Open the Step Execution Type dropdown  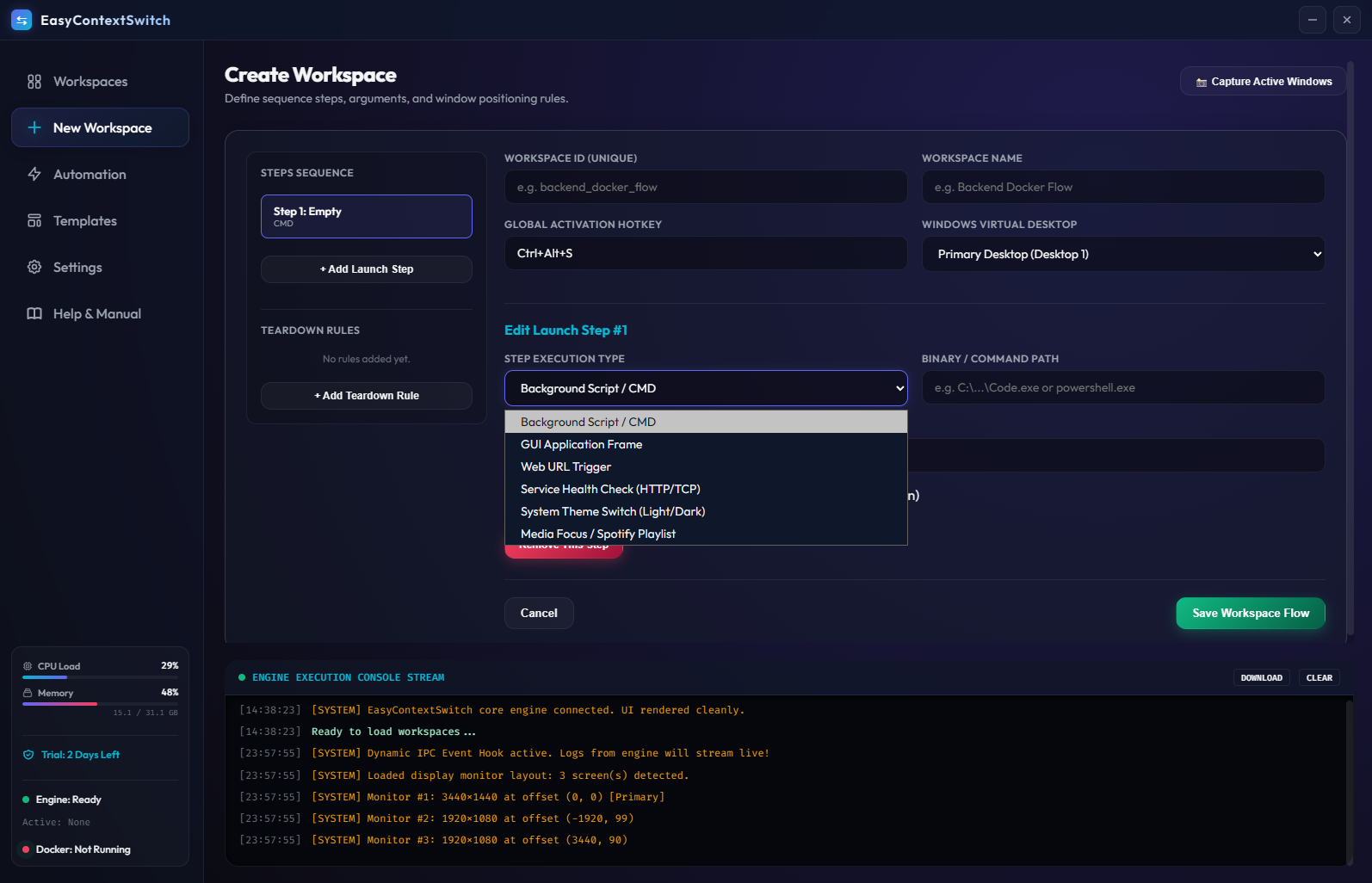[706, 388]
